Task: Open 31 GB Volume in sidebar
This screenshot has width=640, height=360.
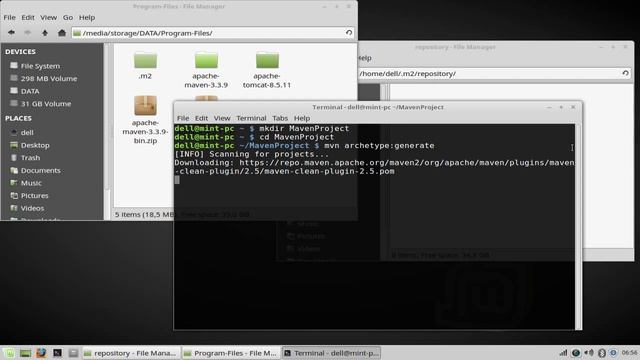Action: [41, 104]
